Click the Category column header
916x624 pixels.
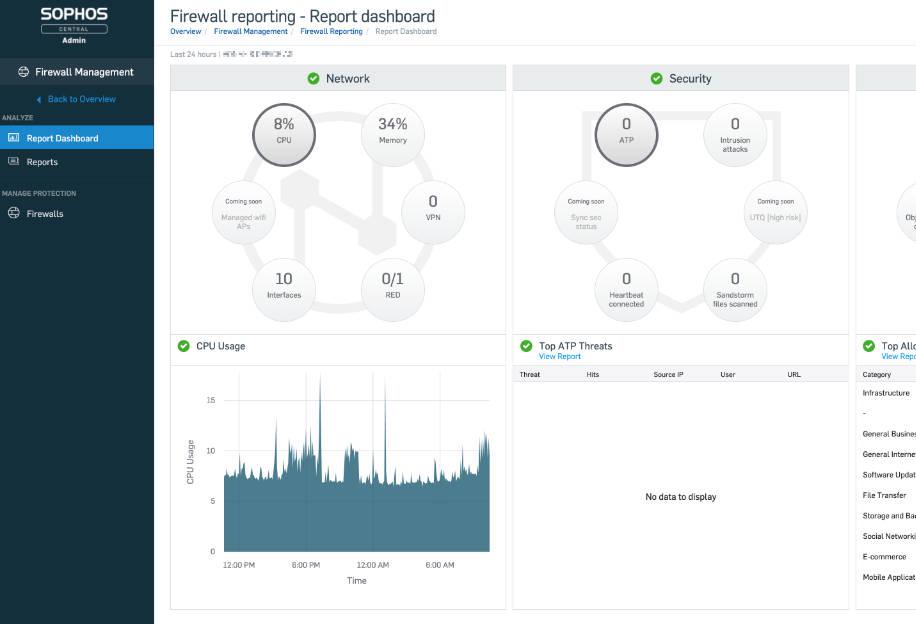click(x=877, y=375)
